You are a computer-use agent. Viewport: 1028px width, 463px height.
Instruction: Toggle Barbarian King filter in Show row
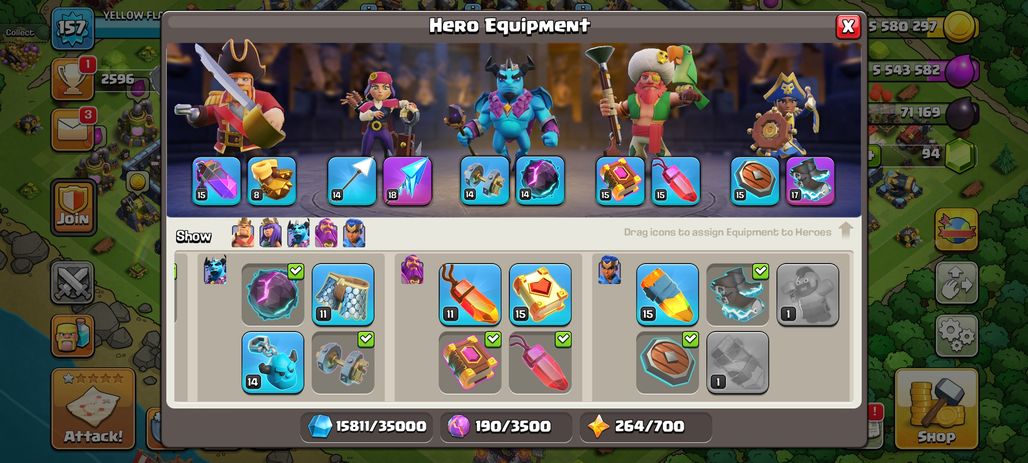(x=243, y=233)
